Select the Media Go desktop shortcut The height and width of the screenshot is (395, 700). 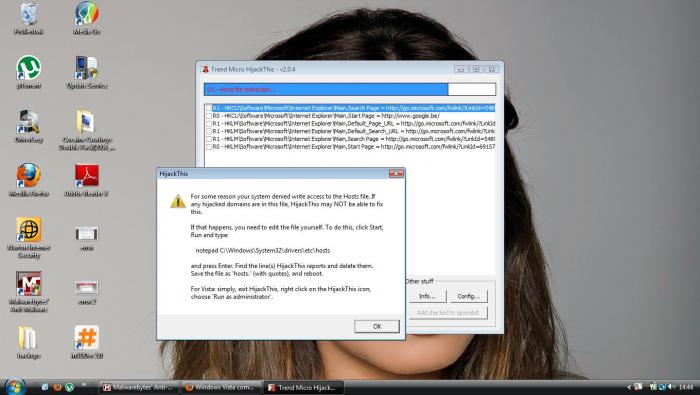87,19
